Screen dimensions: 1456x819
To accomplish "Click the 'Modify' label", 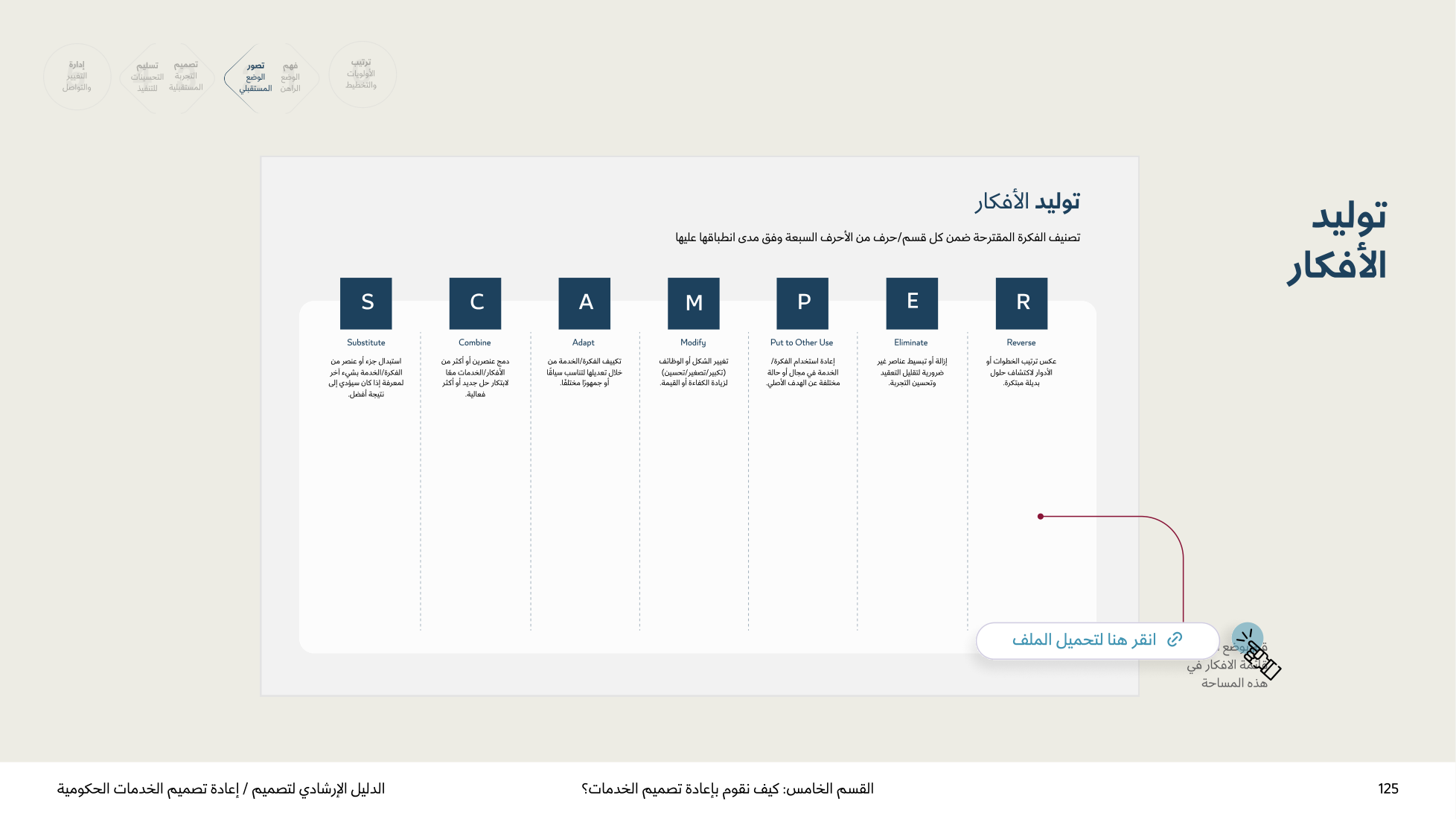I will (693, 342).
